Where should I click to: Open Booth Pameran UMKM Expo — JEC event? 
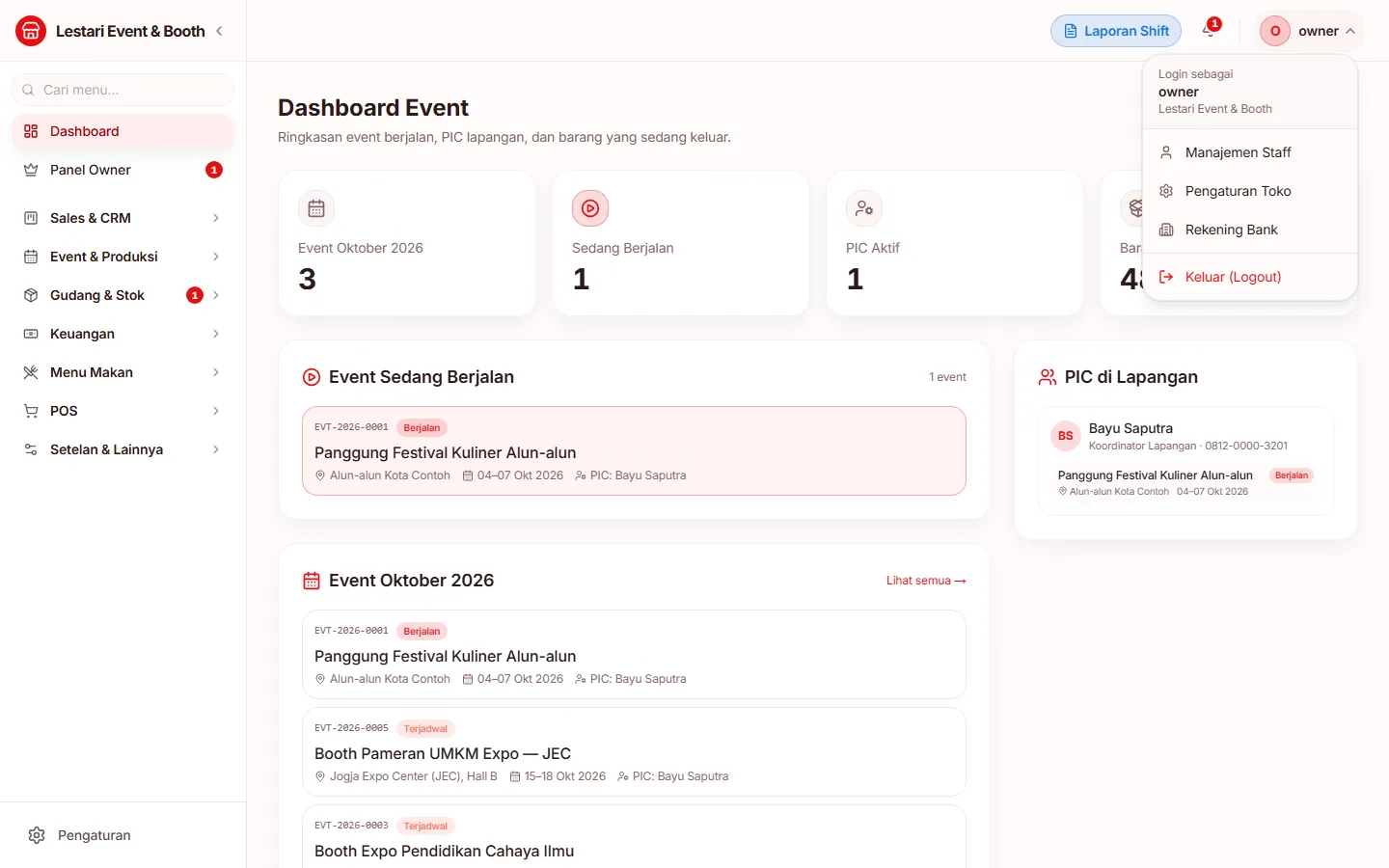(x=634, y=752)
